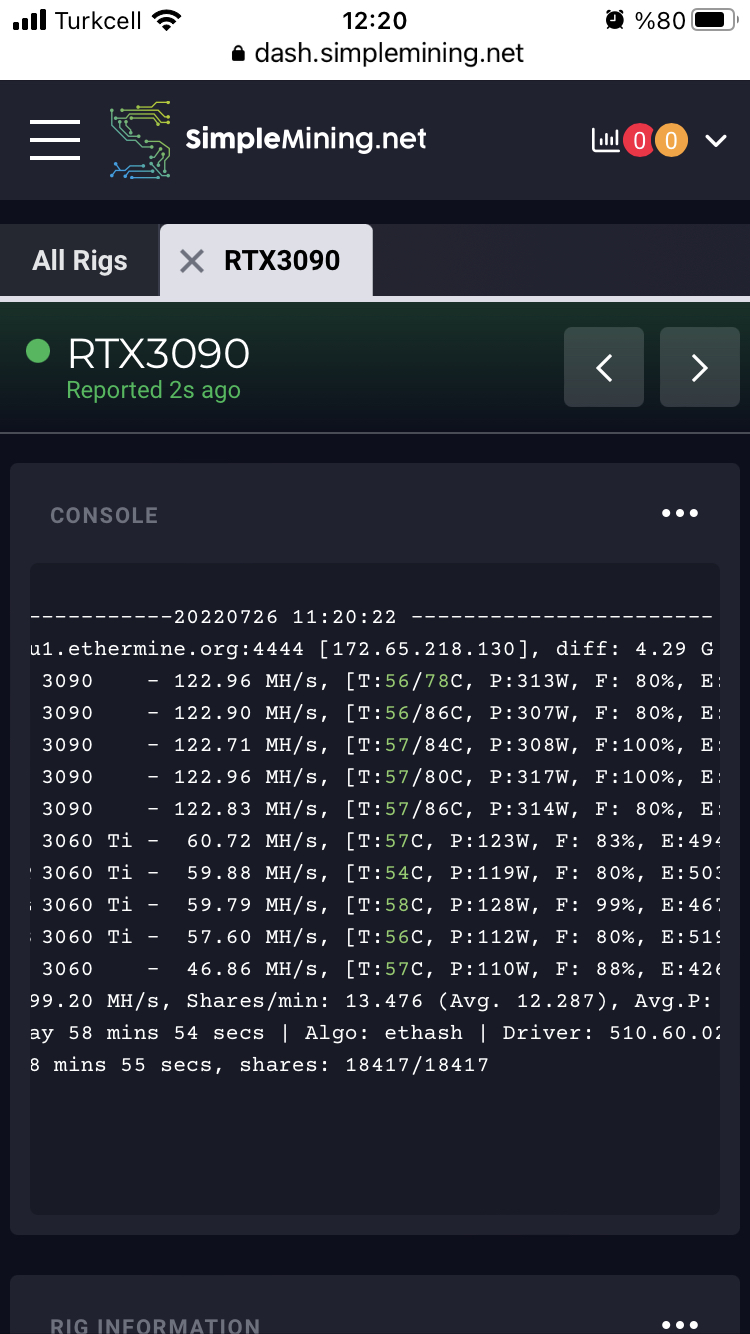The width and height of the screenshot is (750, 1334).
Task: Switch to the All Rigs tab
Action: [80, 261]
